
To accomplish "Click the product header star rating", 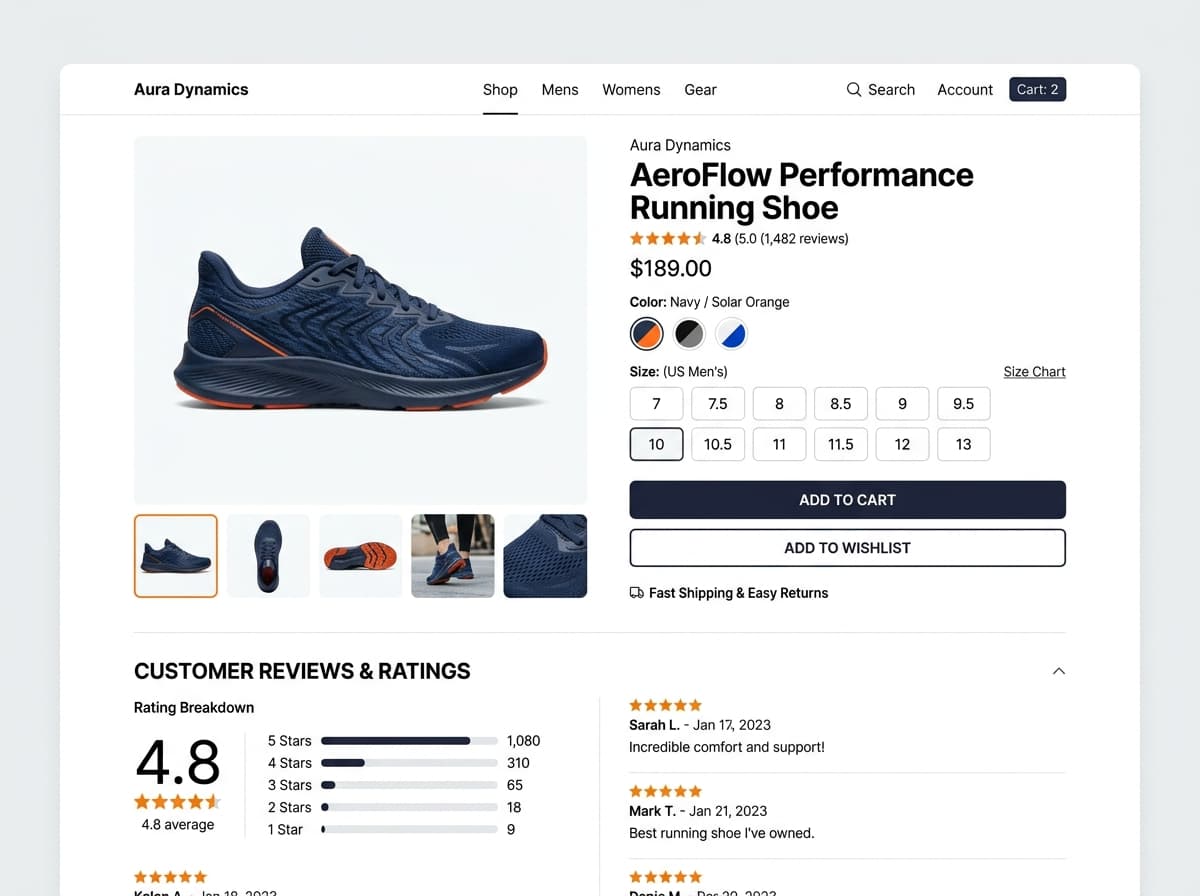I will click(x=668, y=239).
